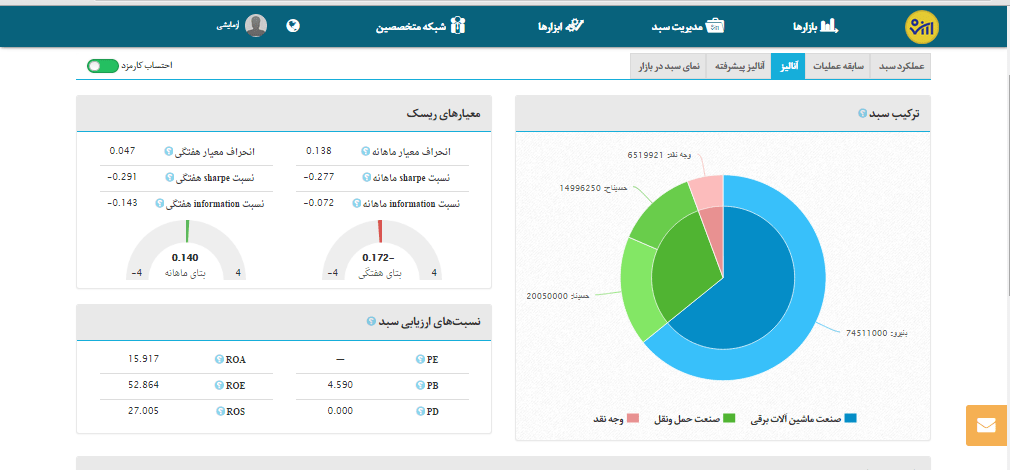This screenshot has height=470, width=1010.
Task: Click the ROE value 52.864
Action: point(143,385)
